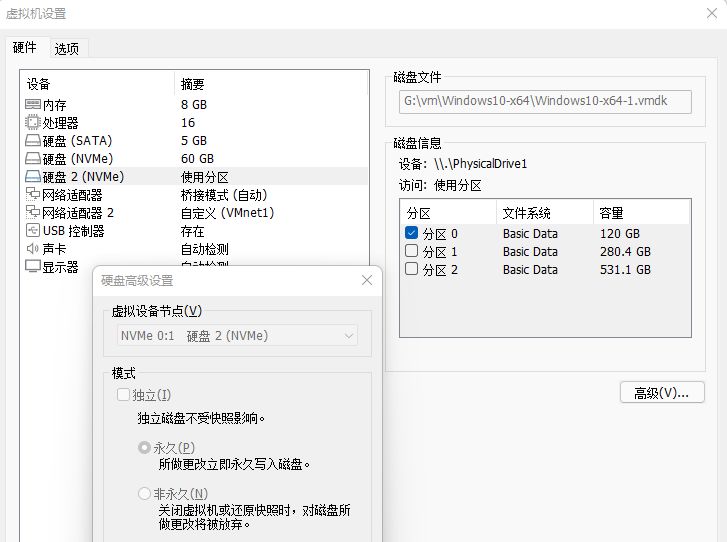The height and width of the screenshot is (542, 727).
Task: Click the processor (处理器) chip icon
Action: coord(33,122)
